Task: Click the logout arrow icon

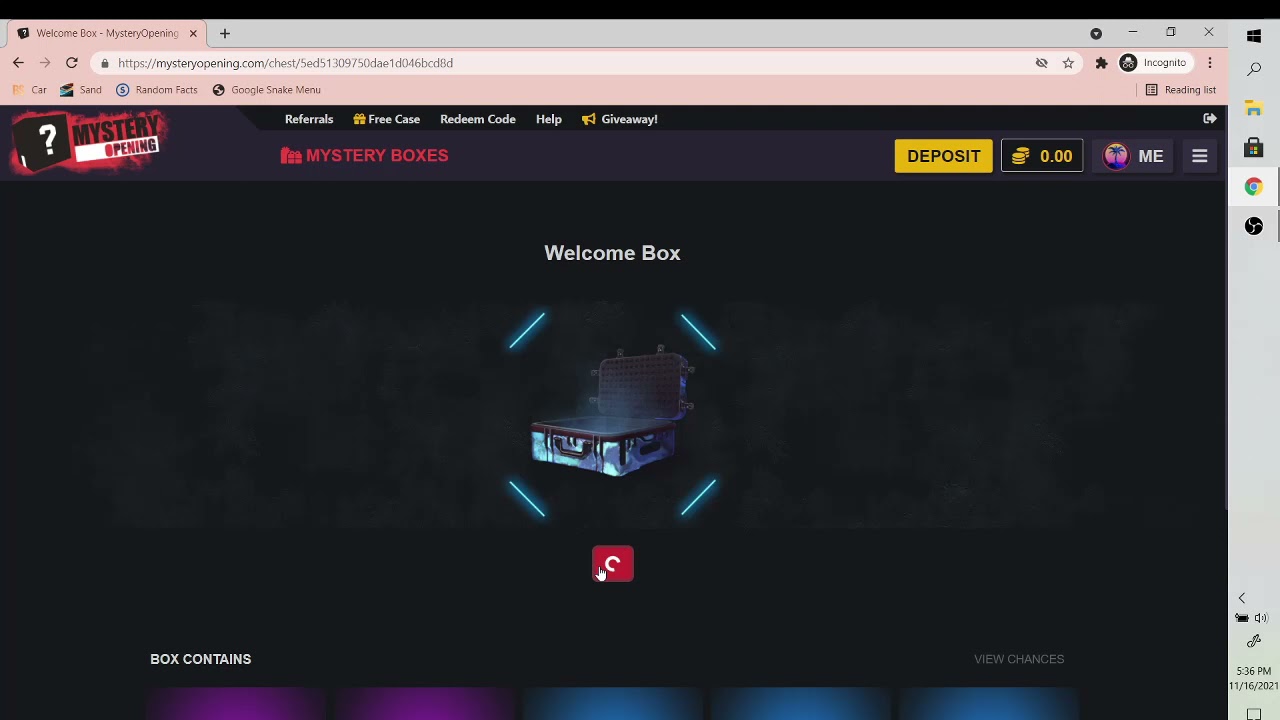Action: (x=1210, y=119)
